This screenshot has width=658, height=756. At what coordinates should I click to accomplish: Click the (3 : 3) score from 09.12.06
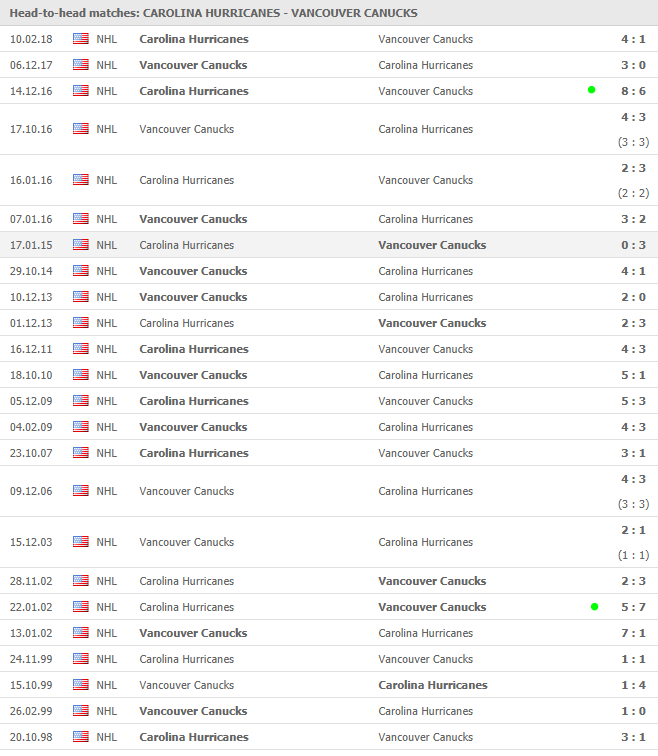pos(633,504)
